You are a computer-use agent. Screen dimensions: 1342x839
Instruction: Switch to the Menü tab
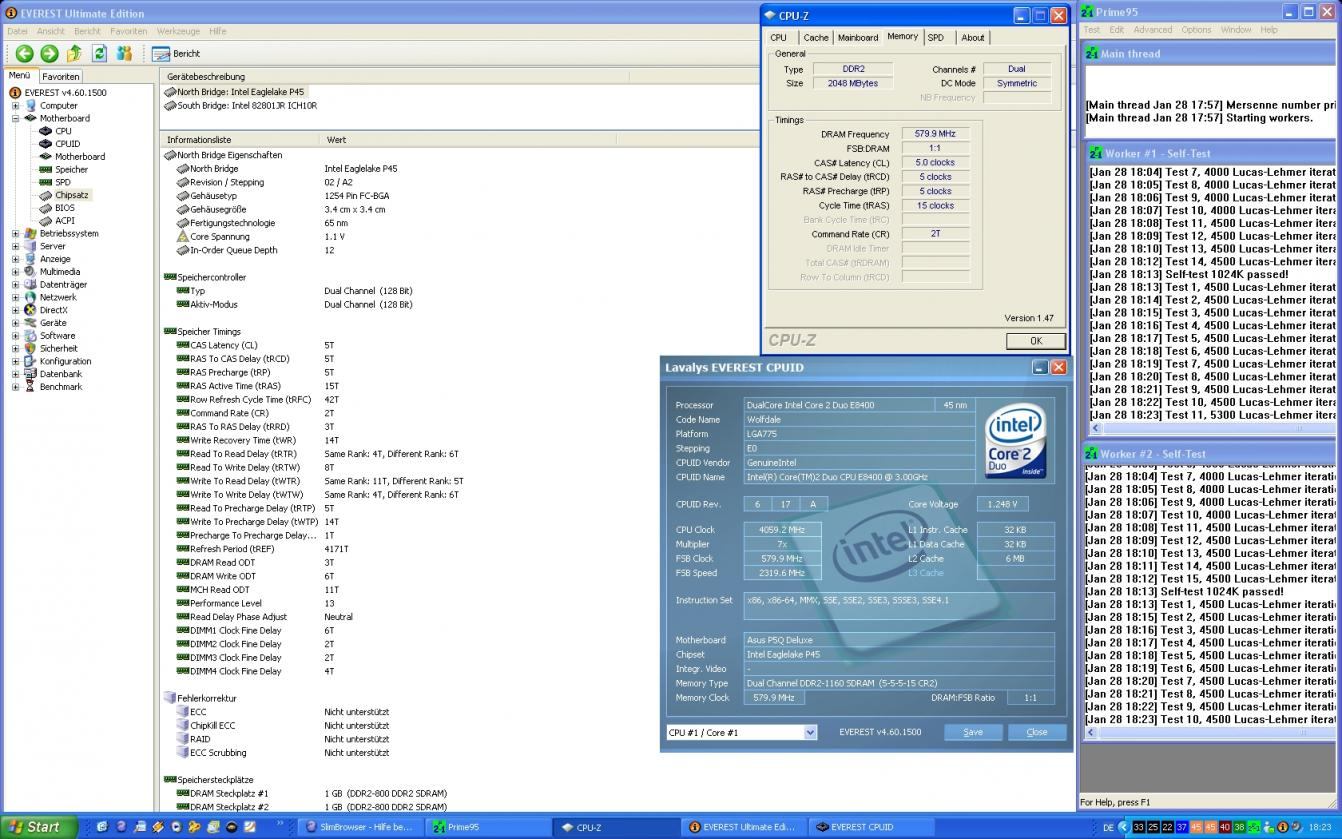coord(19,75)
